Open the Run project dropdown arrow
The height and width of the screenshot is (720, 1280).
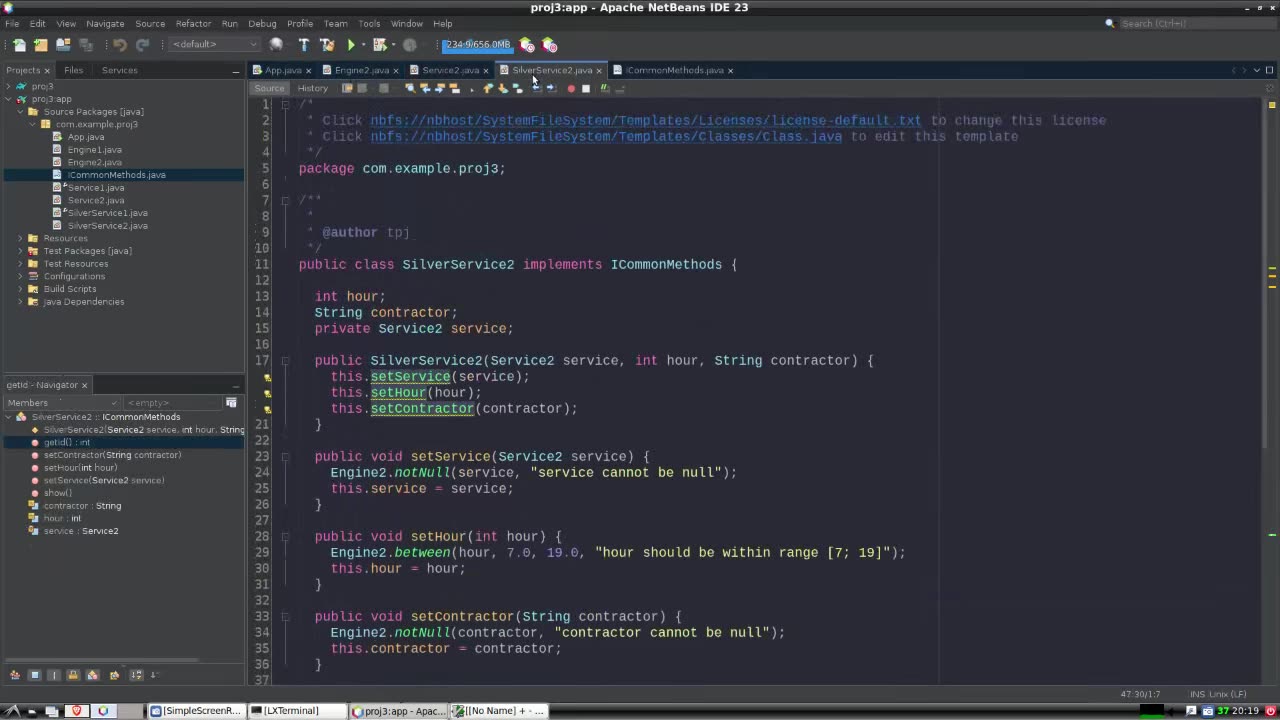pos(363,45)
